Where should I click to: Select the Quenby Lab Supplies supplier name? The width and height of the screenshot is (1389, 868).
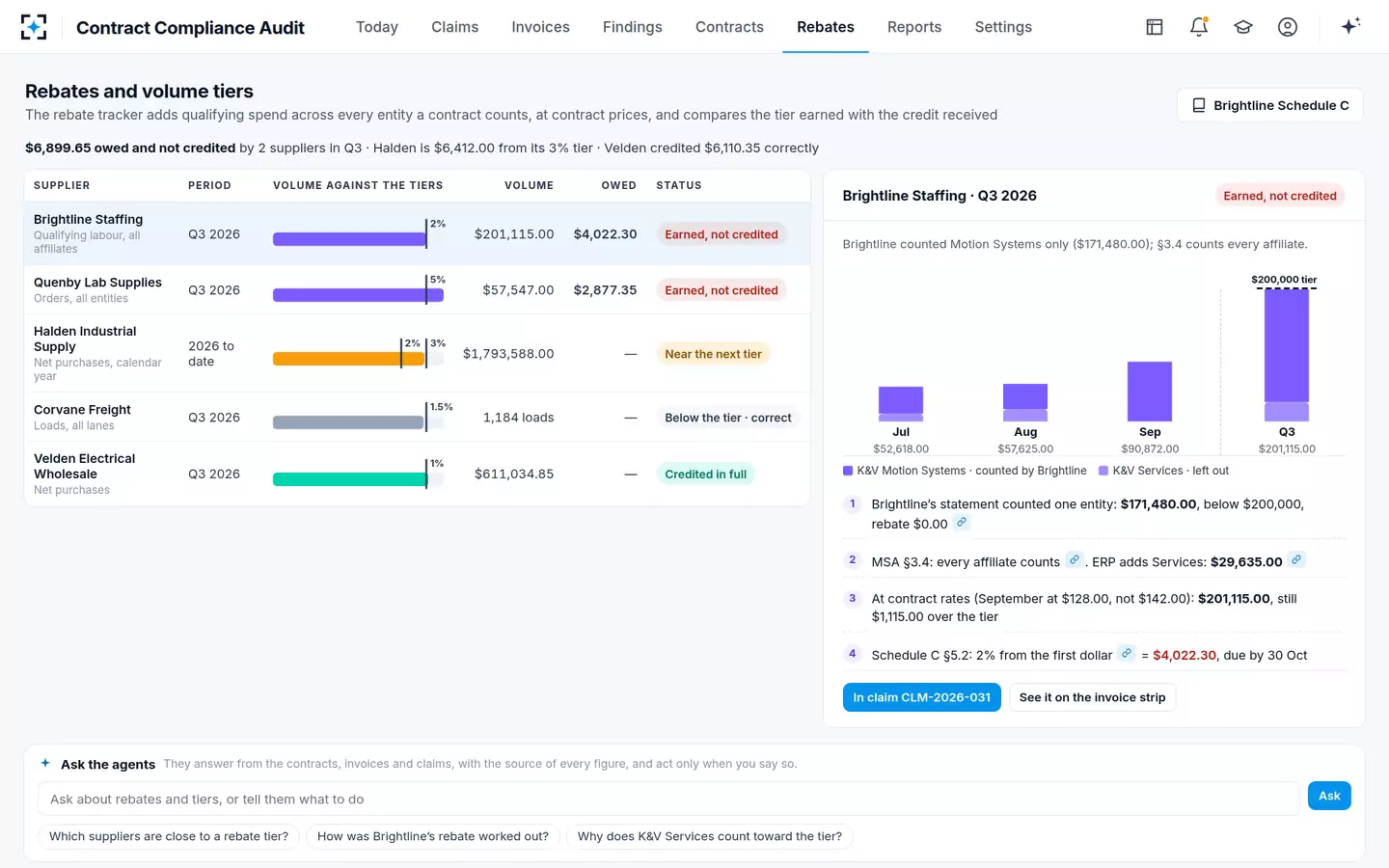point(97,282)
